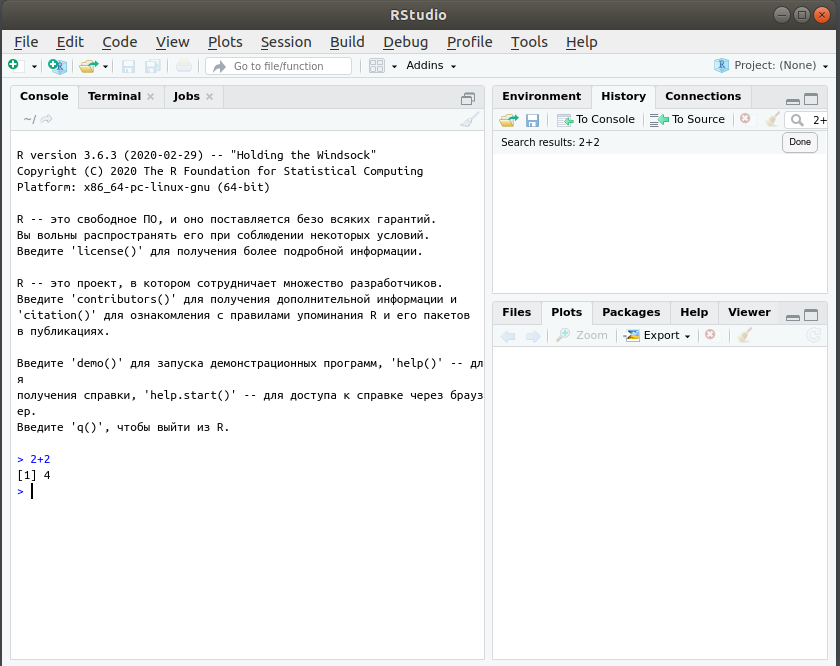This screenshot has width=840, height=666.
Task: Open the Build menu
Action: 347,42
